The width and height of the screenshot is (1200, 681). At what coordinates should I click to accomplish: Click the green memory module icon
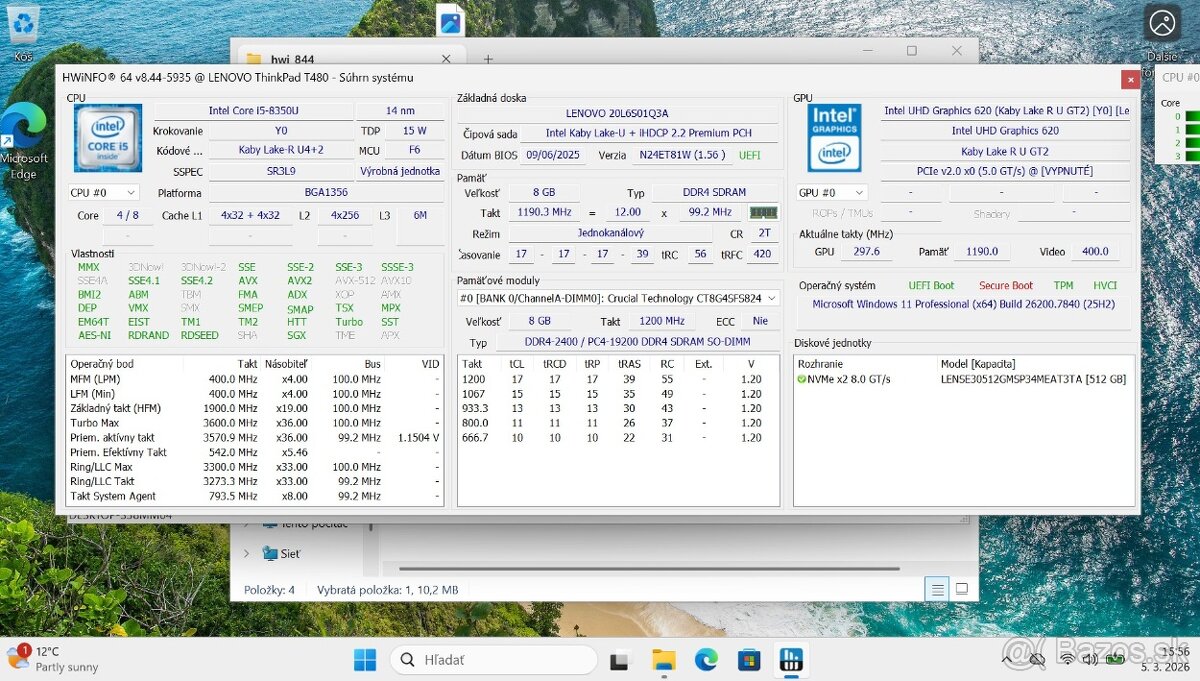[x=764, y=212]
